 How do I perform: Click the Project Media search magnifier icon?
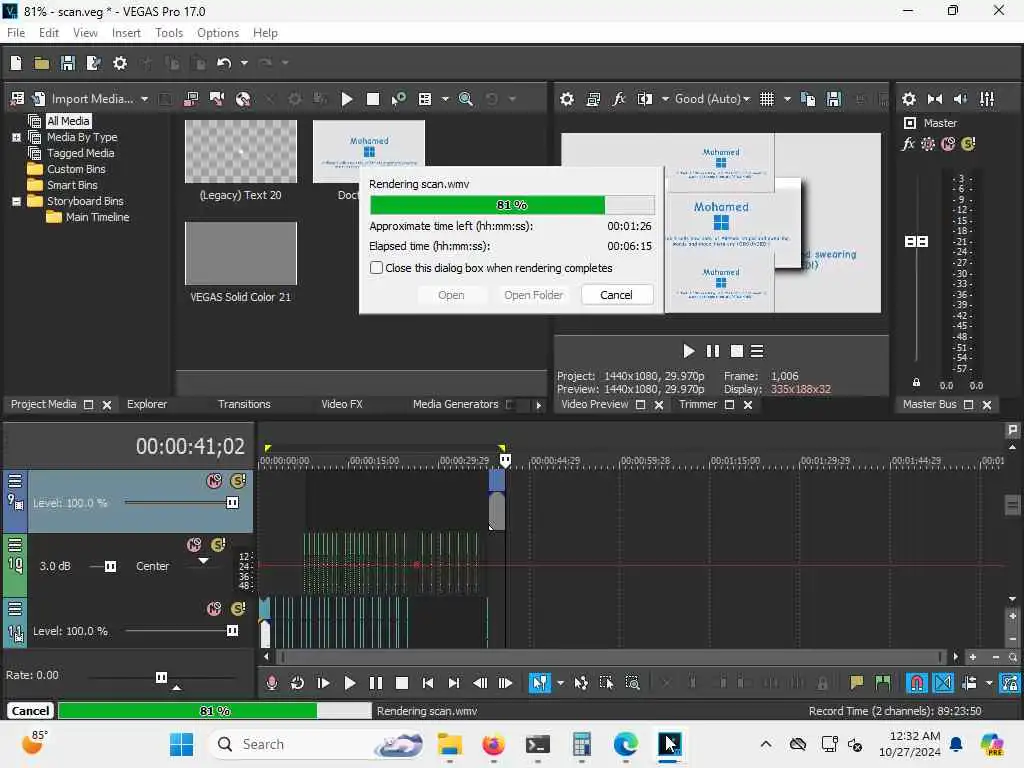[x=466, y=99]
